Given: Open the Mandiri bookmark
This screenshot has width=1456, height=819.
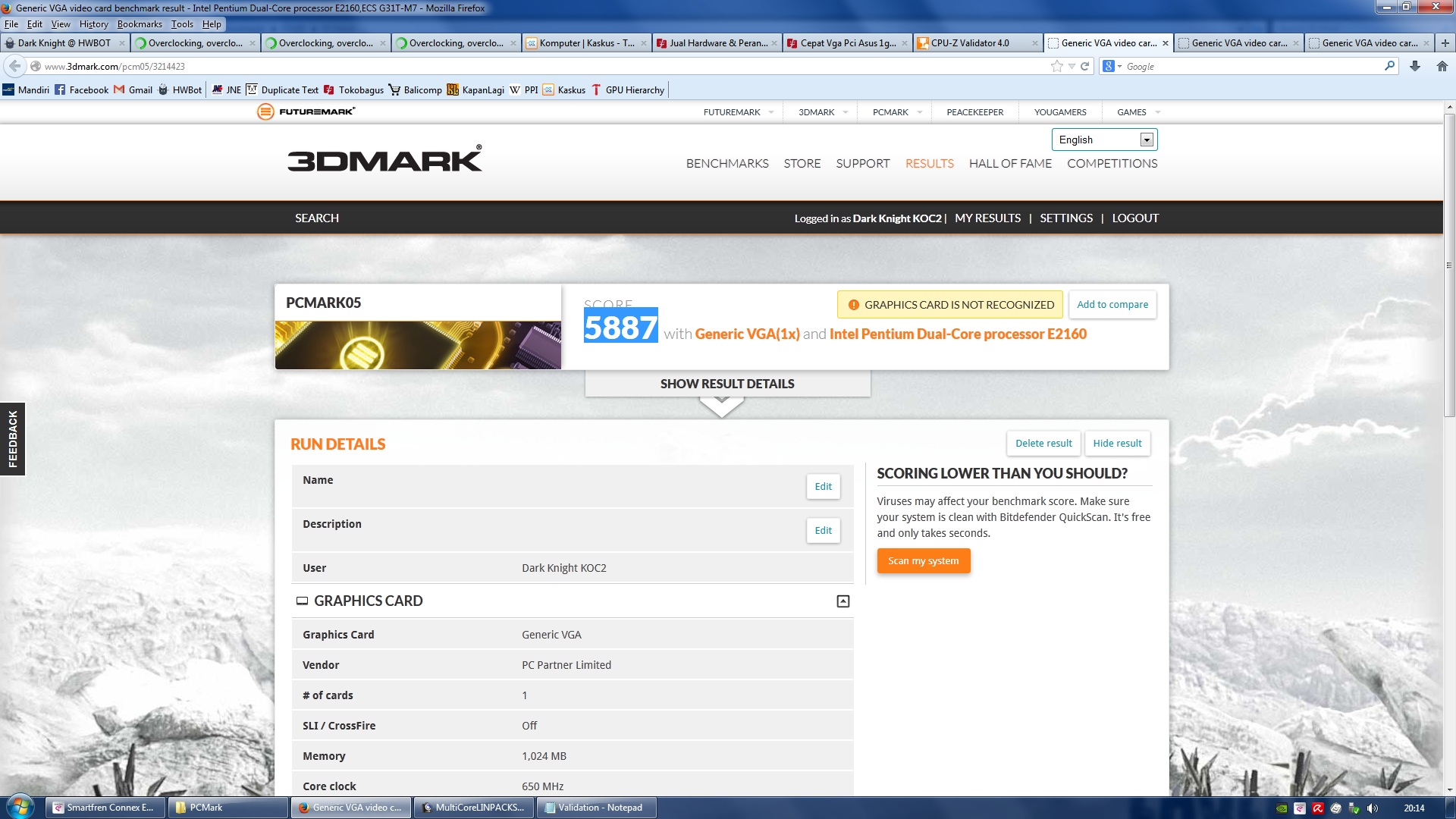Looking at the screenshot, I should tap(26, 89).
